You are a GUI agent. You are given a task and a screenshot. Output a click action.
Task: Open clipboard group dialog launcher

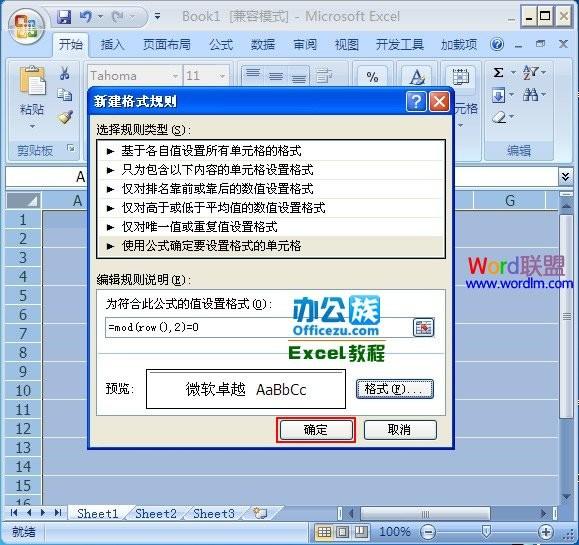pyautogui.click(x=70, y=148)
